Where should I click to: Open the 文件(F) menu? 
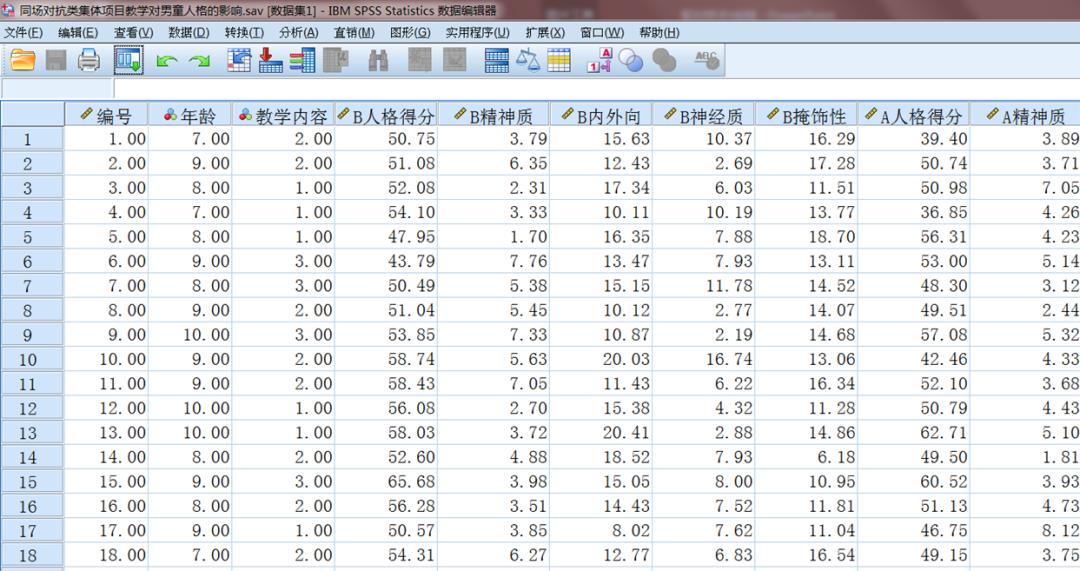(x=23, y=32)
